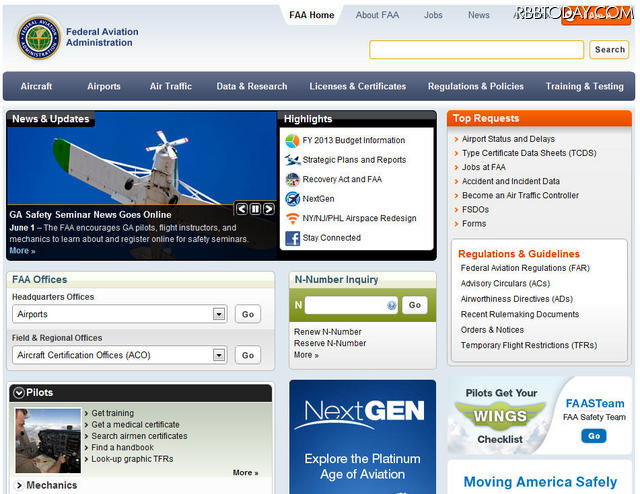Open More link in Pilots section
The width and height of the screenshot is (640, 494).
245,473
